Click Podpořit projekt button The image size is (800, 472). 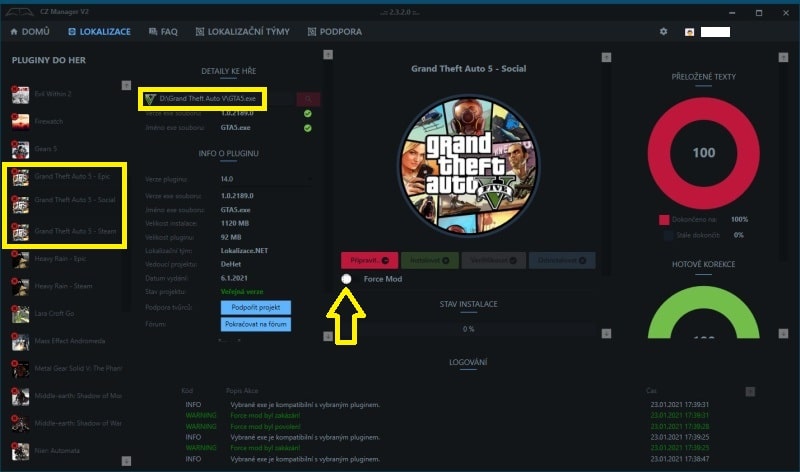pos(256,307)
